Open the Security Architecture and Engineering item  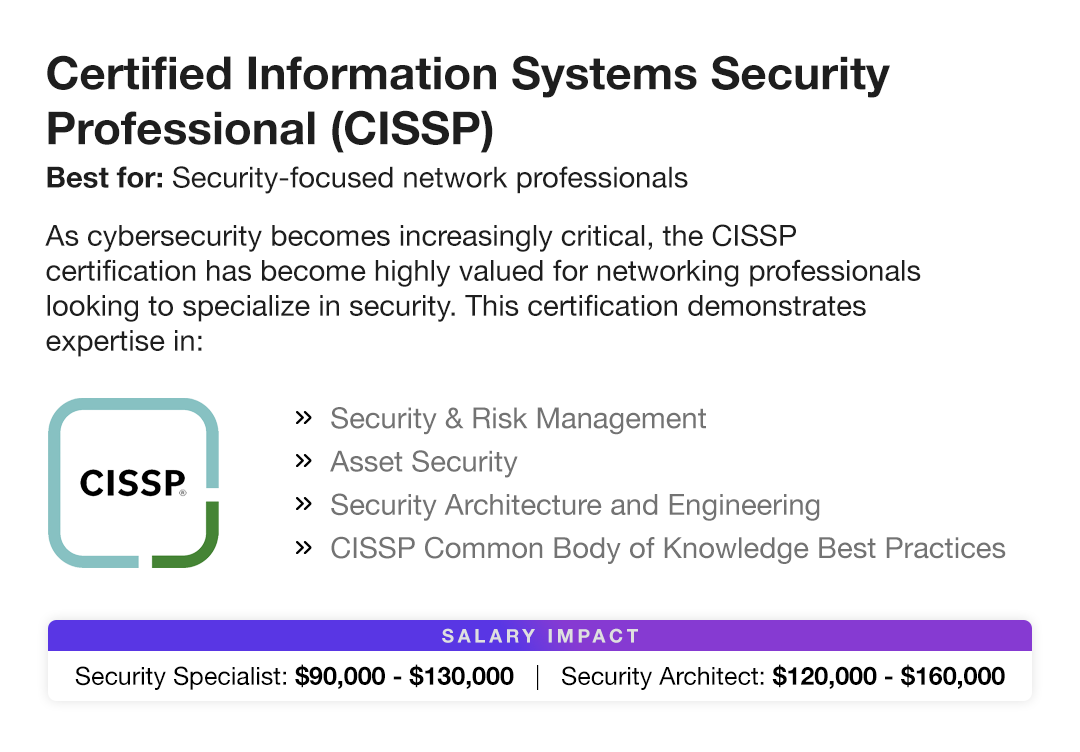575,505
